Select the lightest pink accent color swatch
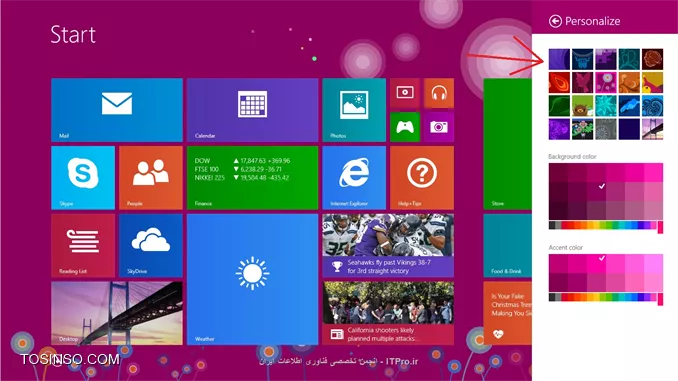The width and height of the screenshot is (678, 381). pyautogui.click(x=654, y=264)
